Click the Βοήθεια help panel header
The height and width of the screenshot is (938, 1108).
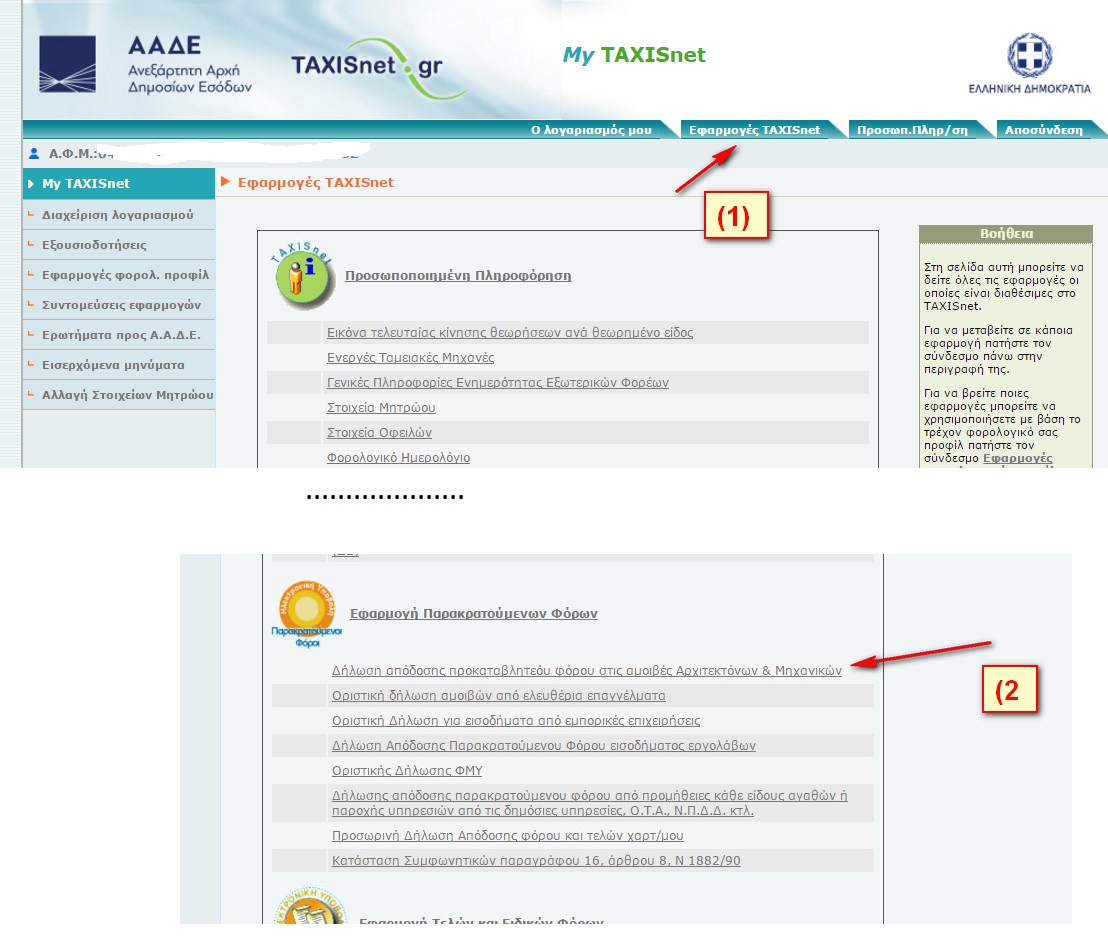(1006, 233)
